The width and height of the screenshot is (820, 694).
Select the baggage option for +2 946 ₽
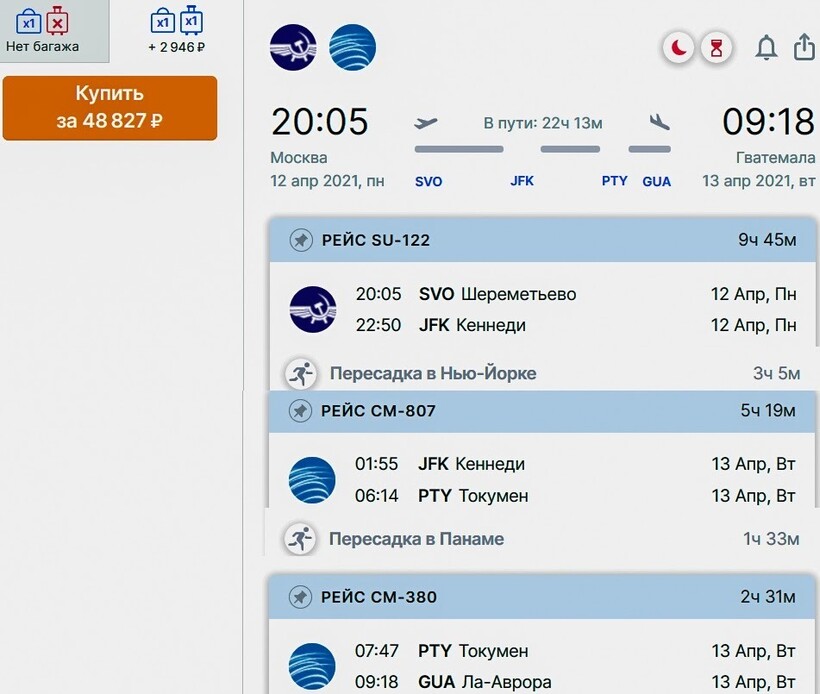pos(176,31)
